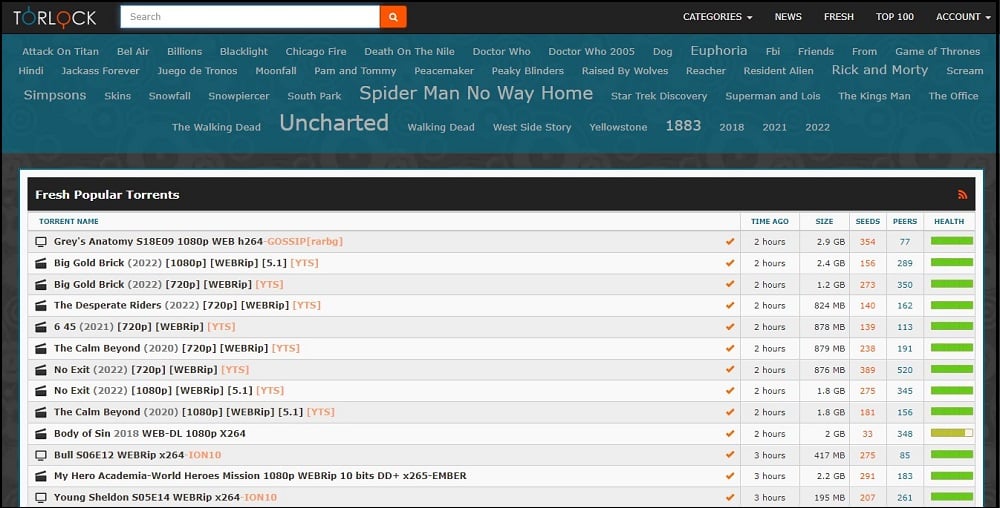
Task: Click the verified checkmark on Young Sheldon row
Action: point(730,497)
